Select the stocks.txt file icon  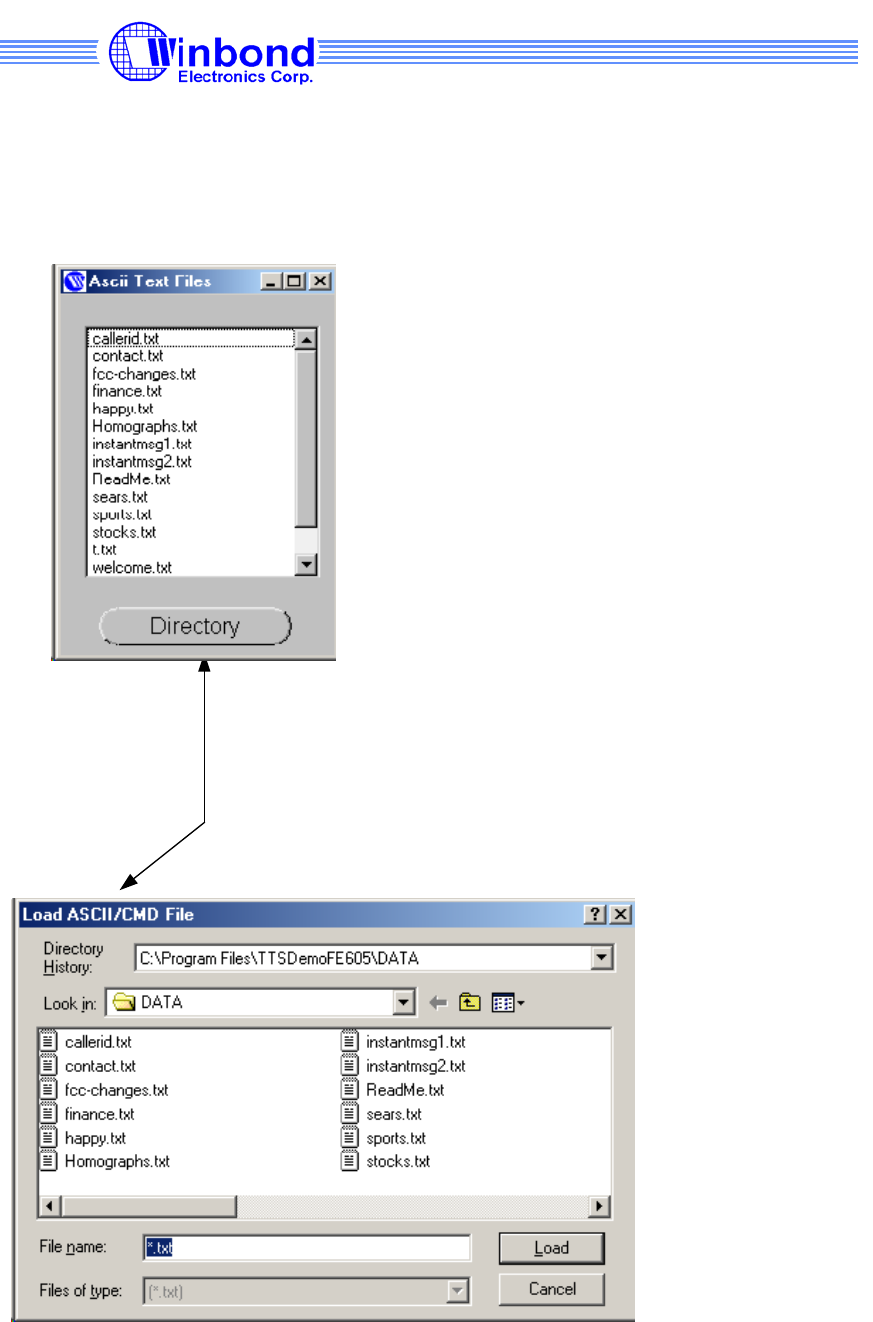pyautogui.click(x=349, y=1162)
